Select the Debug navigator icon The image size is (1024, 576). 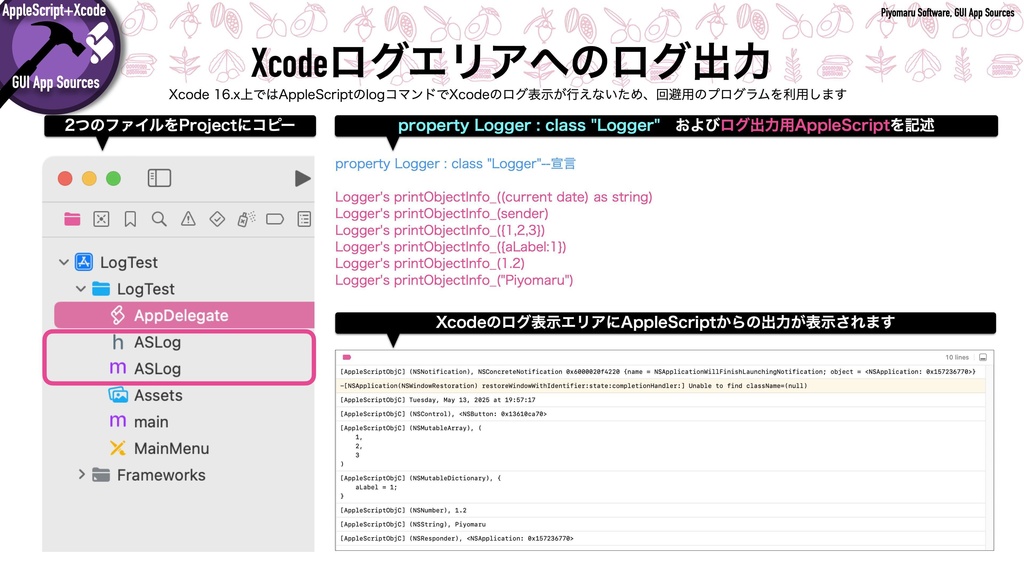pyautogui.click(x=246, y=218)
